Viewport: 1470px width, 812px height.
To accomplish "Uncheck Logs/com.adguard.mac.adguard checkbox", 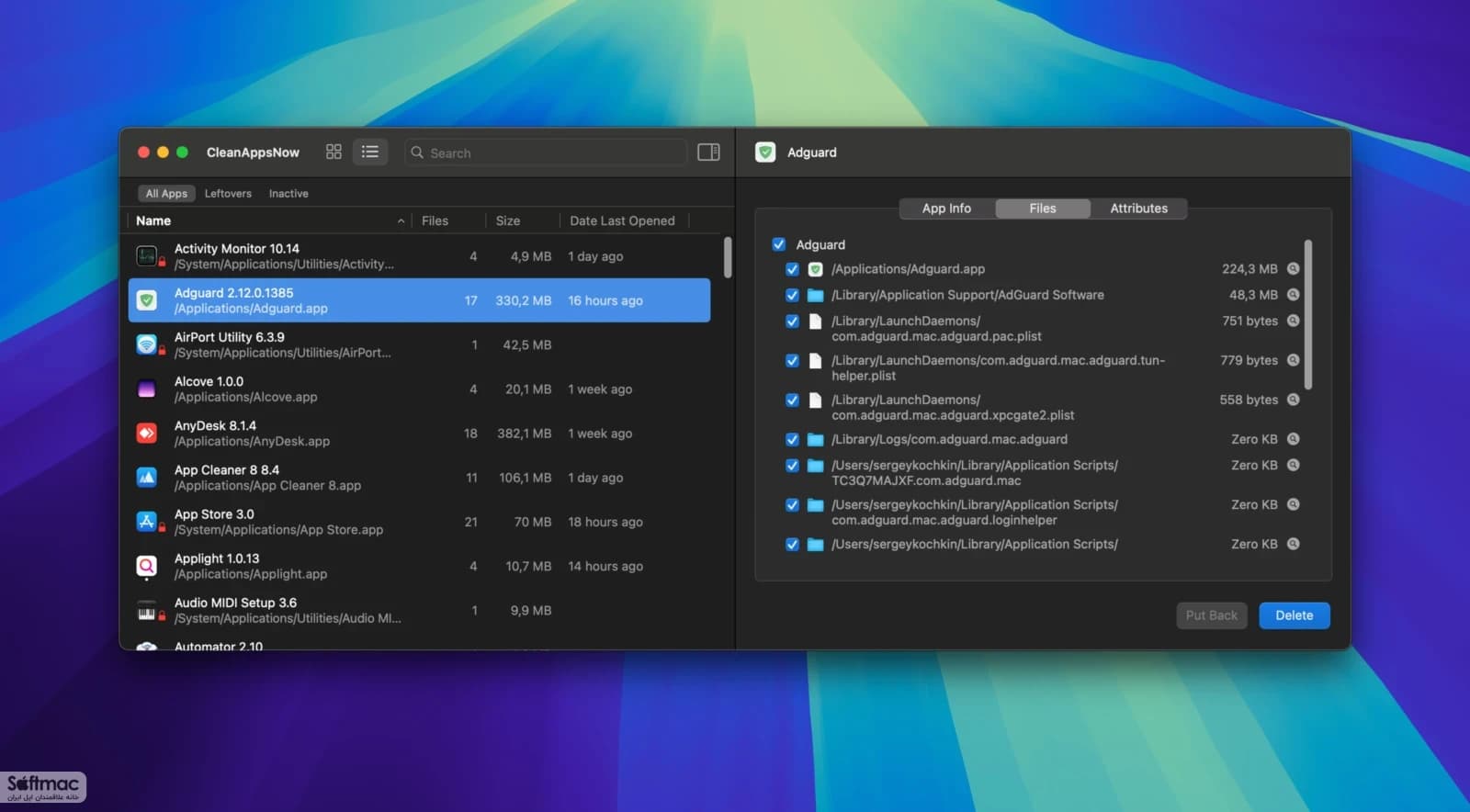I will [x=792, y=440].
